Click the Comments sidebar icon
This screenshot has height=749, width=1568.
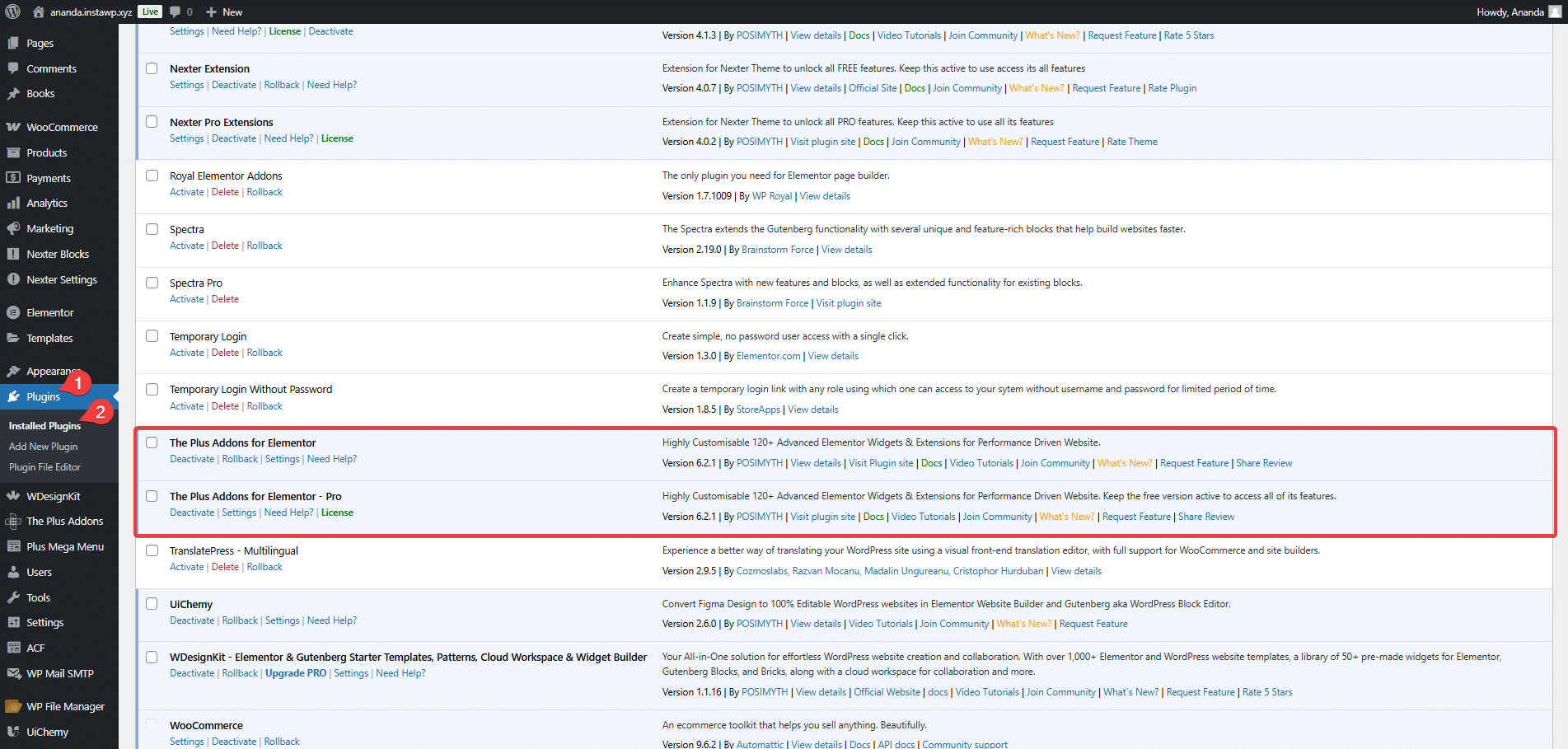click(x=13, y=68)
